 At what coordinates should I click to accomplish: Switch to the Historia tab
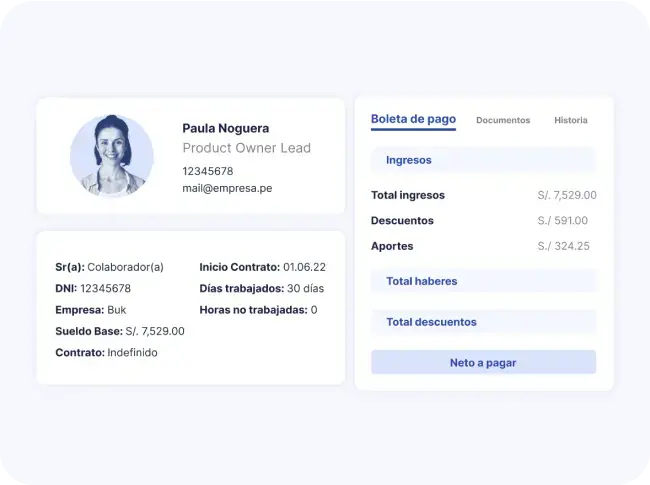click(571, 120)
